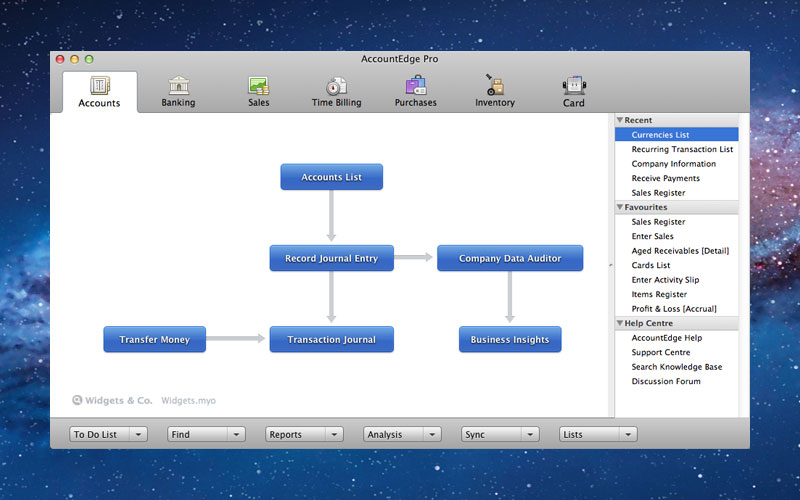This screenshot has width=800, height=500.
Task: Collapse the Recent section triangle
Action: tap(620, 120)
